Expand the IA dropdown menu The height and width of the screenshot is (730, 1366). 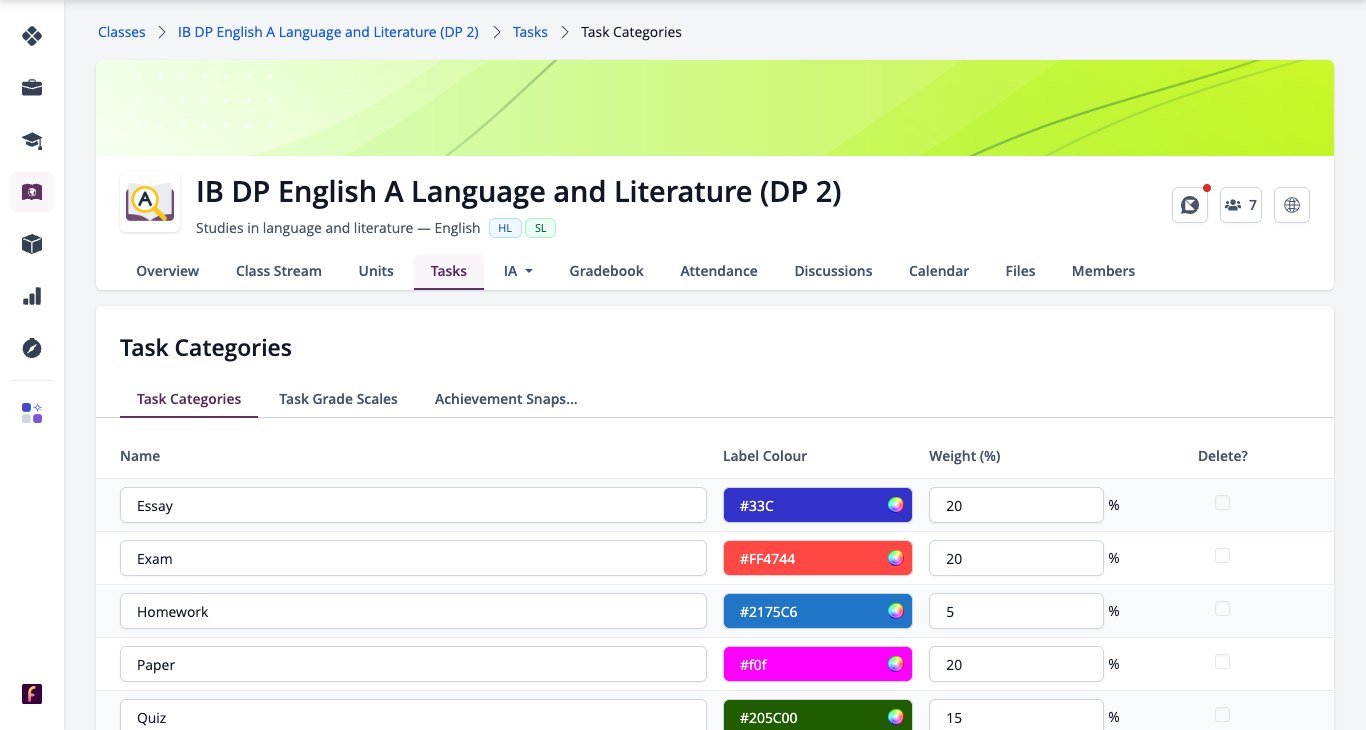pos(518,271)
